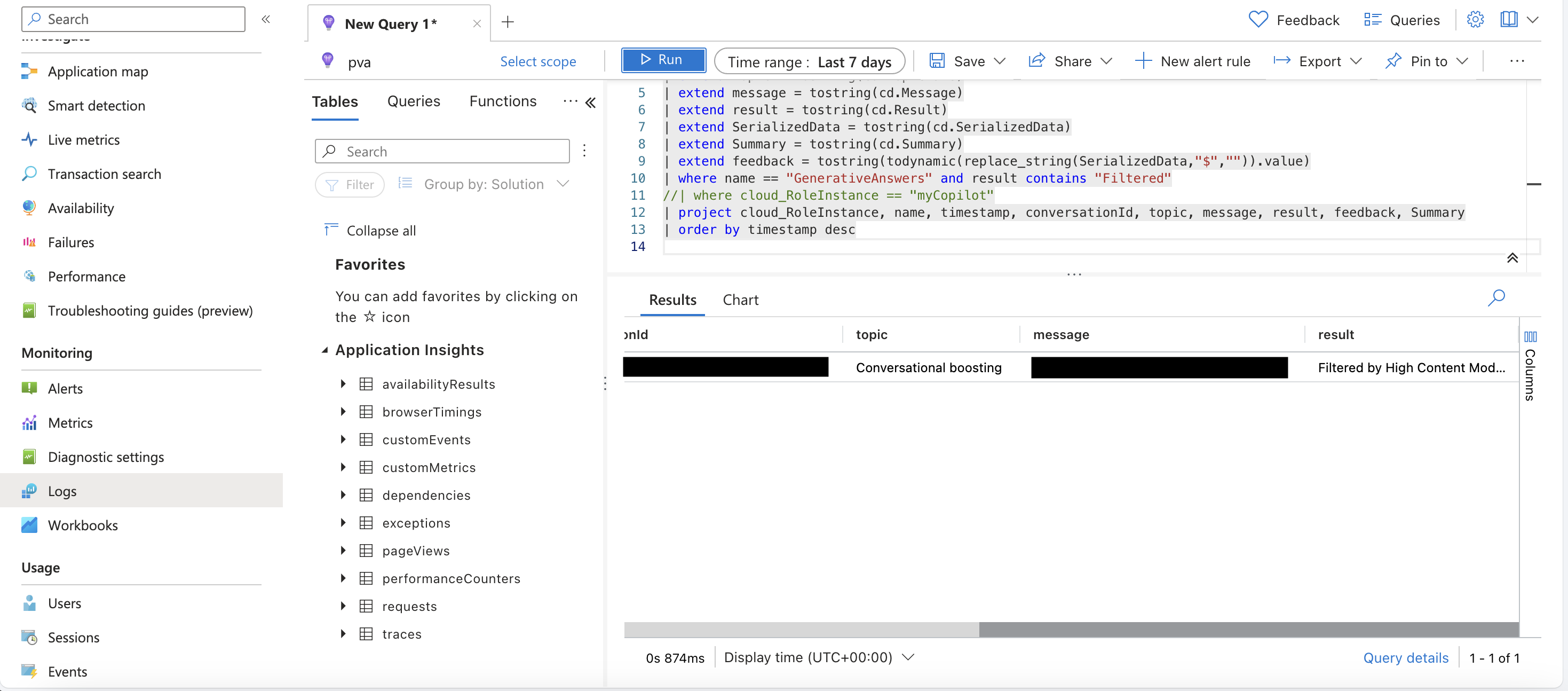The height and width of the screenshot is (691, 1568).
Task: Click the Pin to dashboard icon
Action: [1394, 60]
